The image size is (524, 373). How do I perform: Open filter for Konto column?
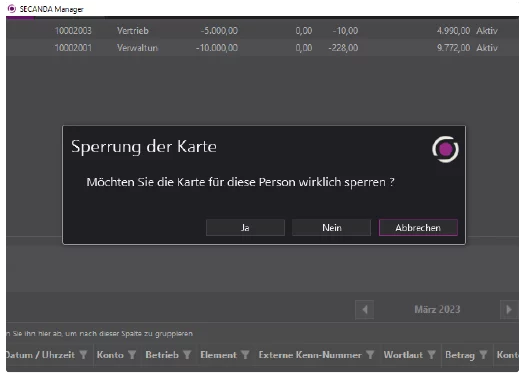point(132,355)
